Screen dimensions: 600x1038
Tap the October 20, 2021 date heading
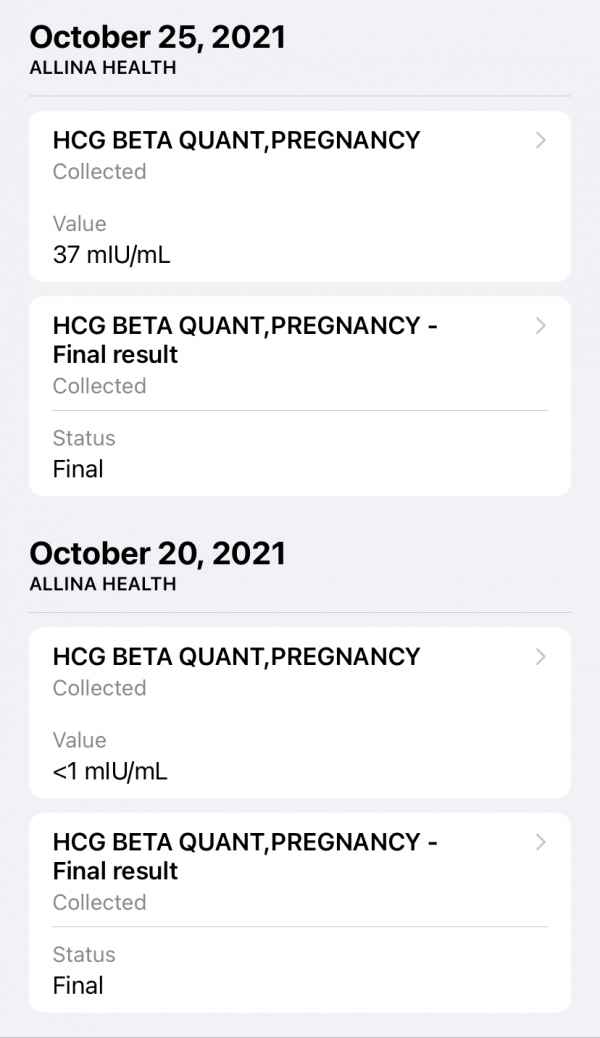click(156, 553)
